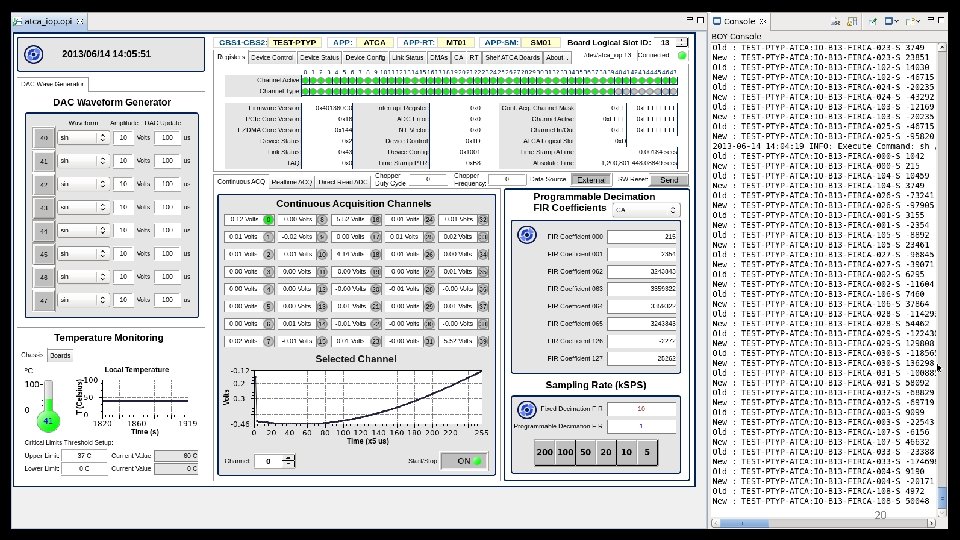Image resolution: width=960 pixels, height=540 pixels.
Task: Click the channel 32 number indicator
Action: coord(483,219)
